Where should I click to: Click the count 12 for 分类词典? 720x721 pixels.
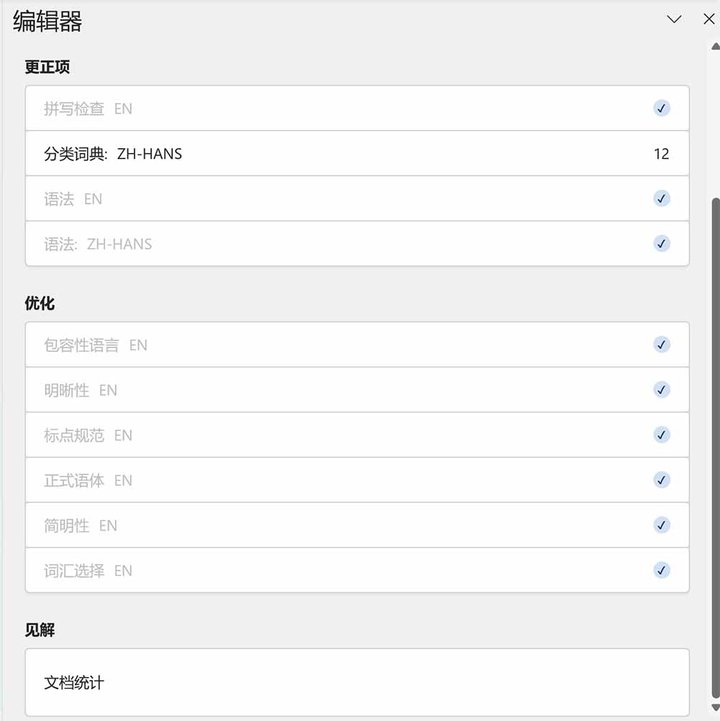click(661, 154)
